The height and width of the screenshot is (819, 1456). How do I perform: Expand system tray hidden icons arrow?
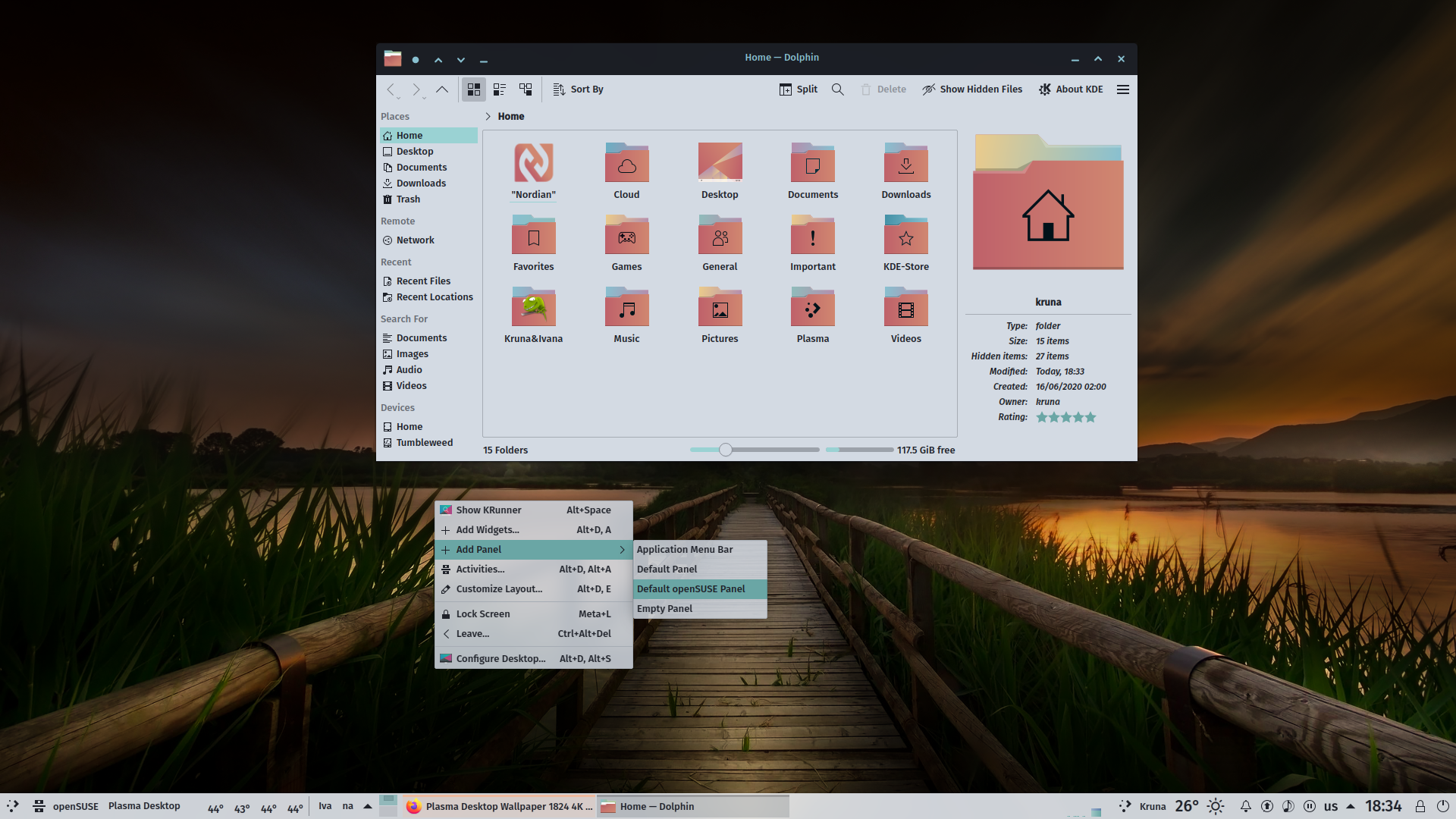1351,807
